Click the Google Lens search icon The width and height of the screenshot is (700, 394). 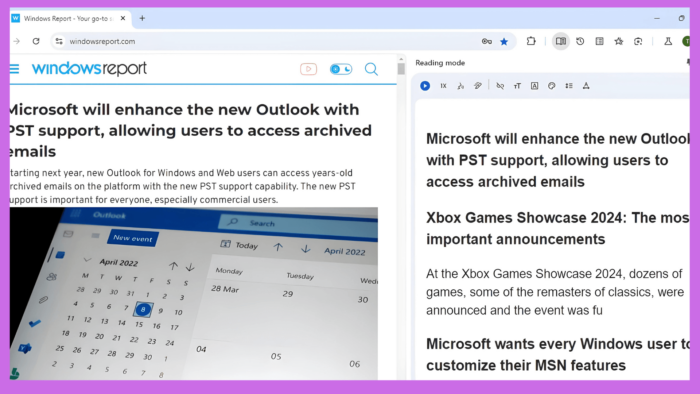(638, 41)
